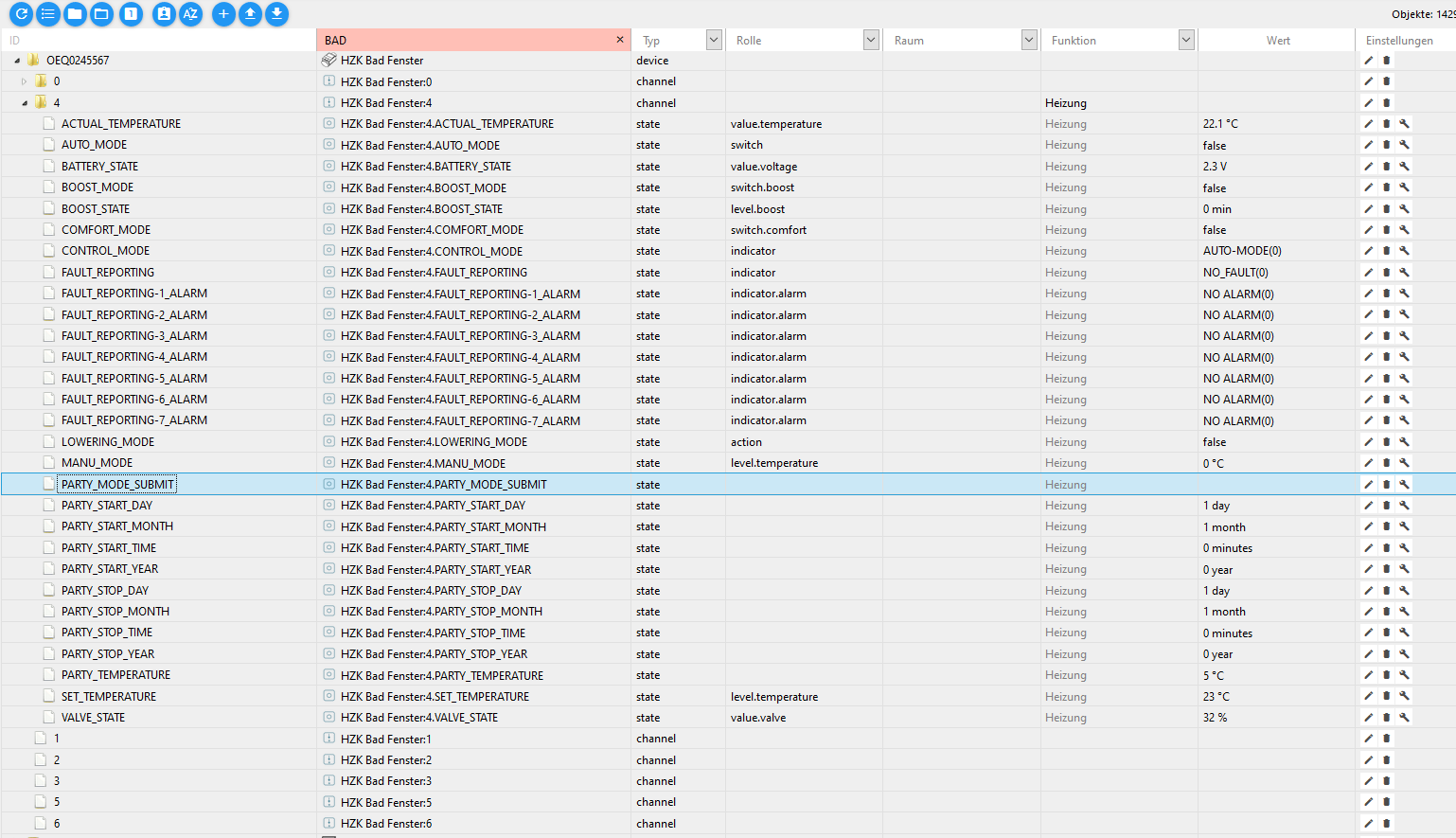
Task: Expand all nodes with the open folder button
Action: click(101, 14)
